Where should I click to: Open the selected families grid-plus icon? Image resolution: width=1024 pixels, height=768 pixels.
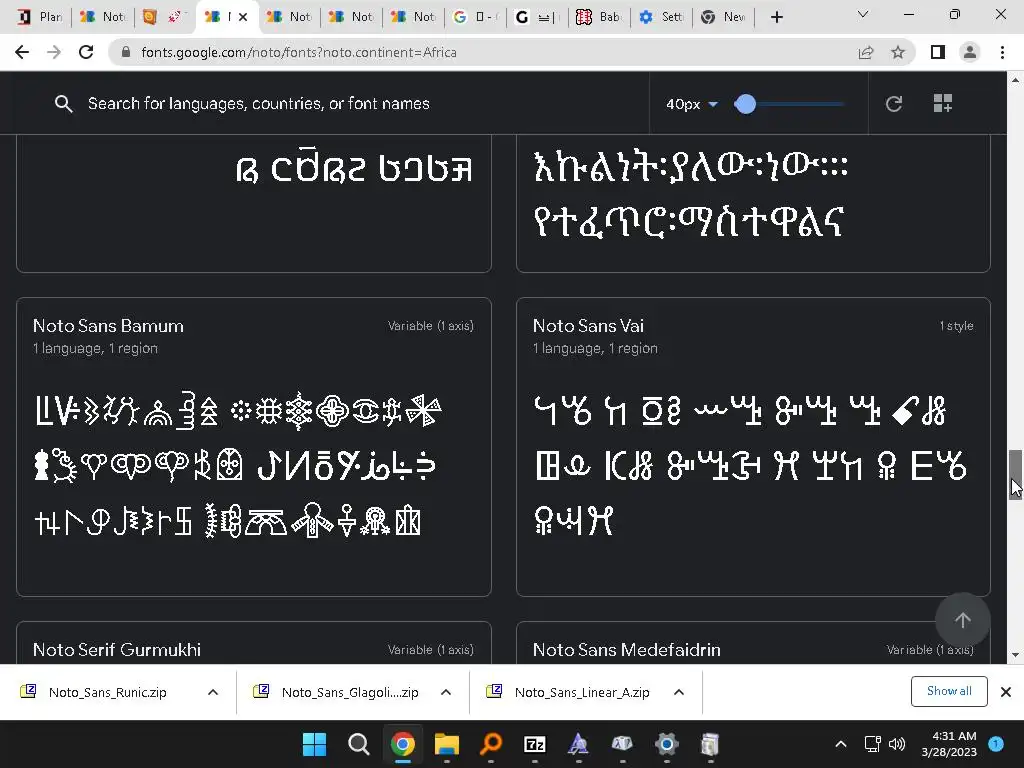(942, 103)
